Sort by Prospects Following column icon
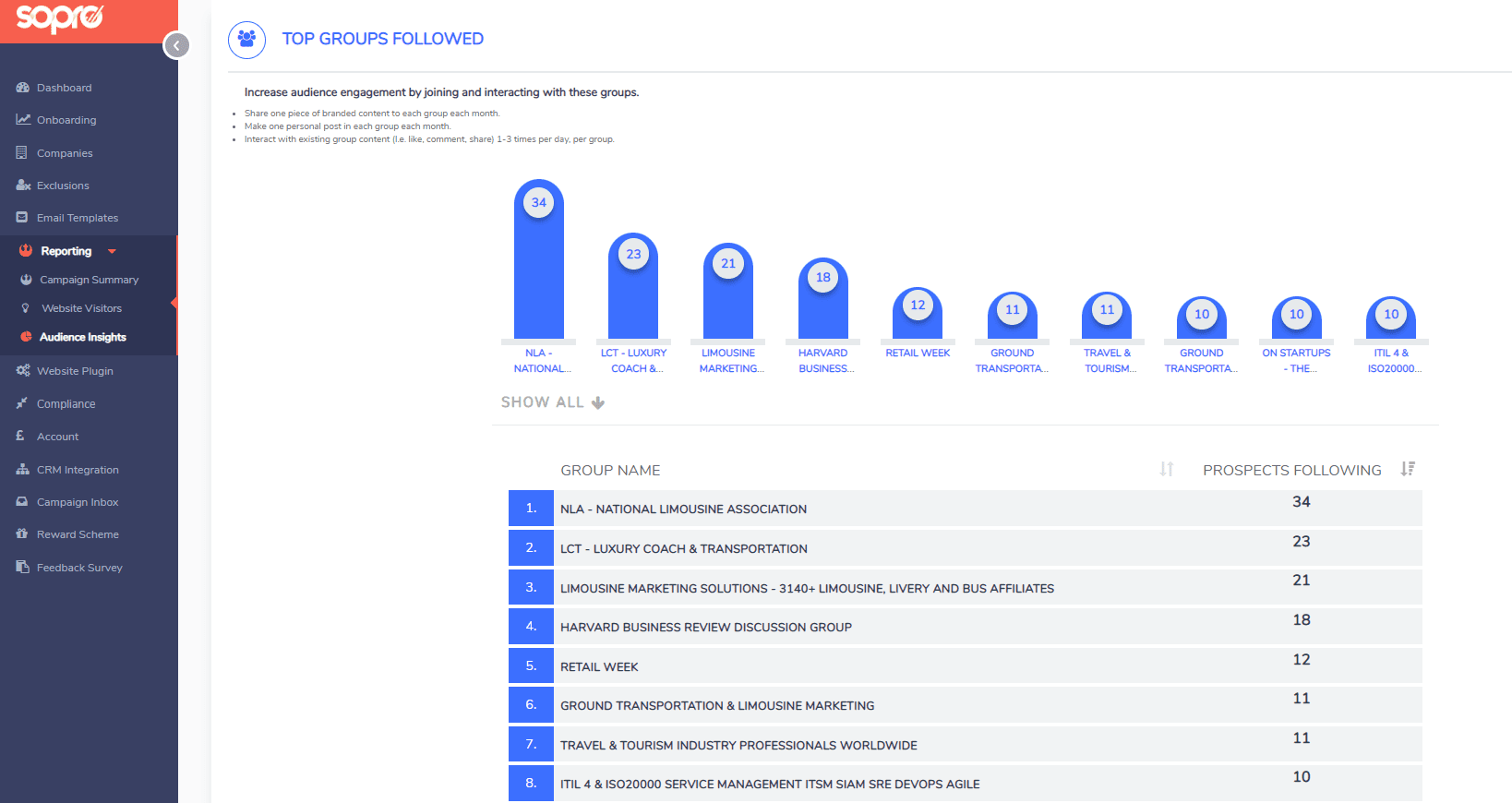1512x803 pixels. pos(1408,469)
